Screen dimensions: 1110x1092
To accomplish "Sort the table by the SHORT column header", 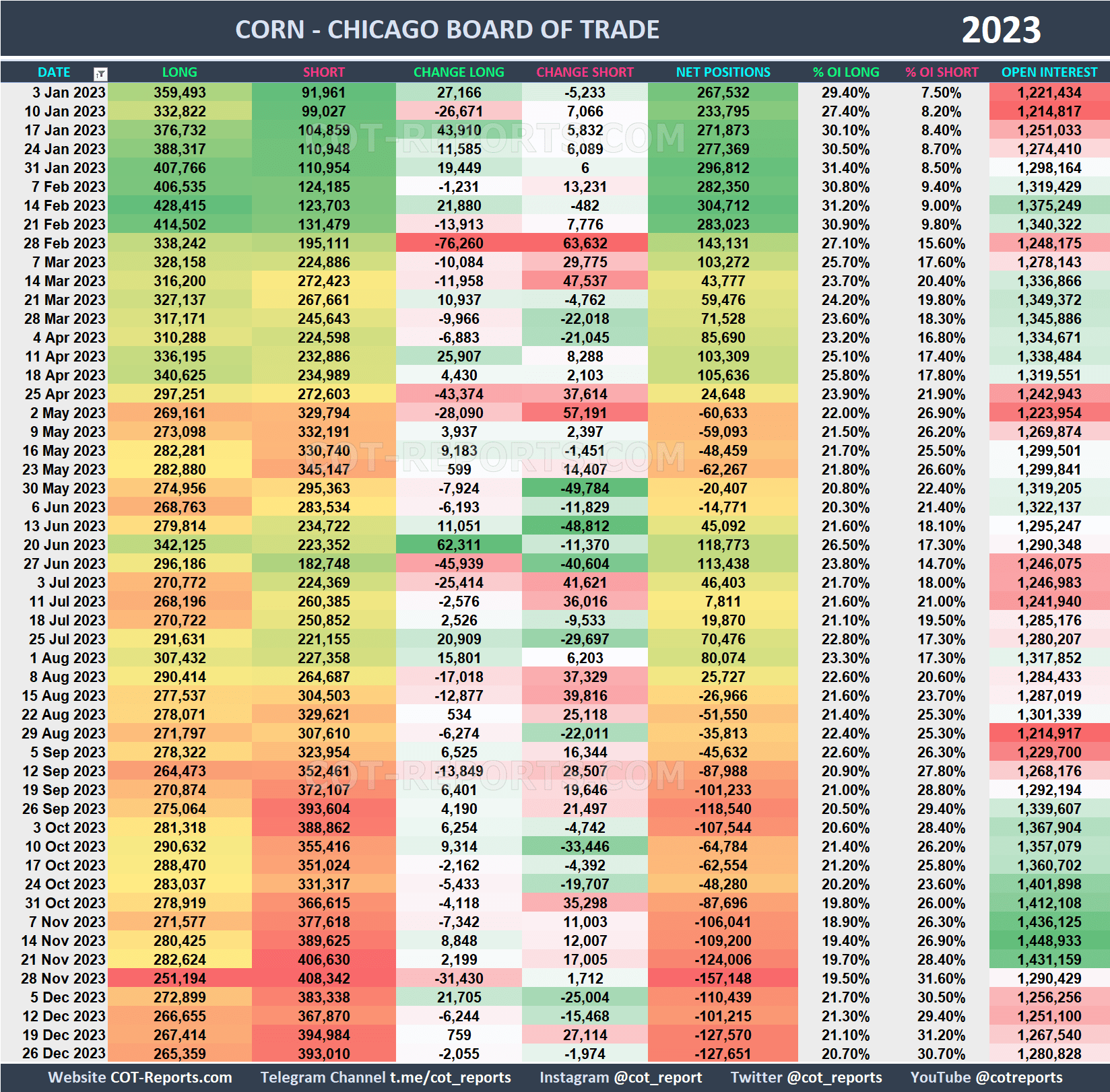I will 323,72.
